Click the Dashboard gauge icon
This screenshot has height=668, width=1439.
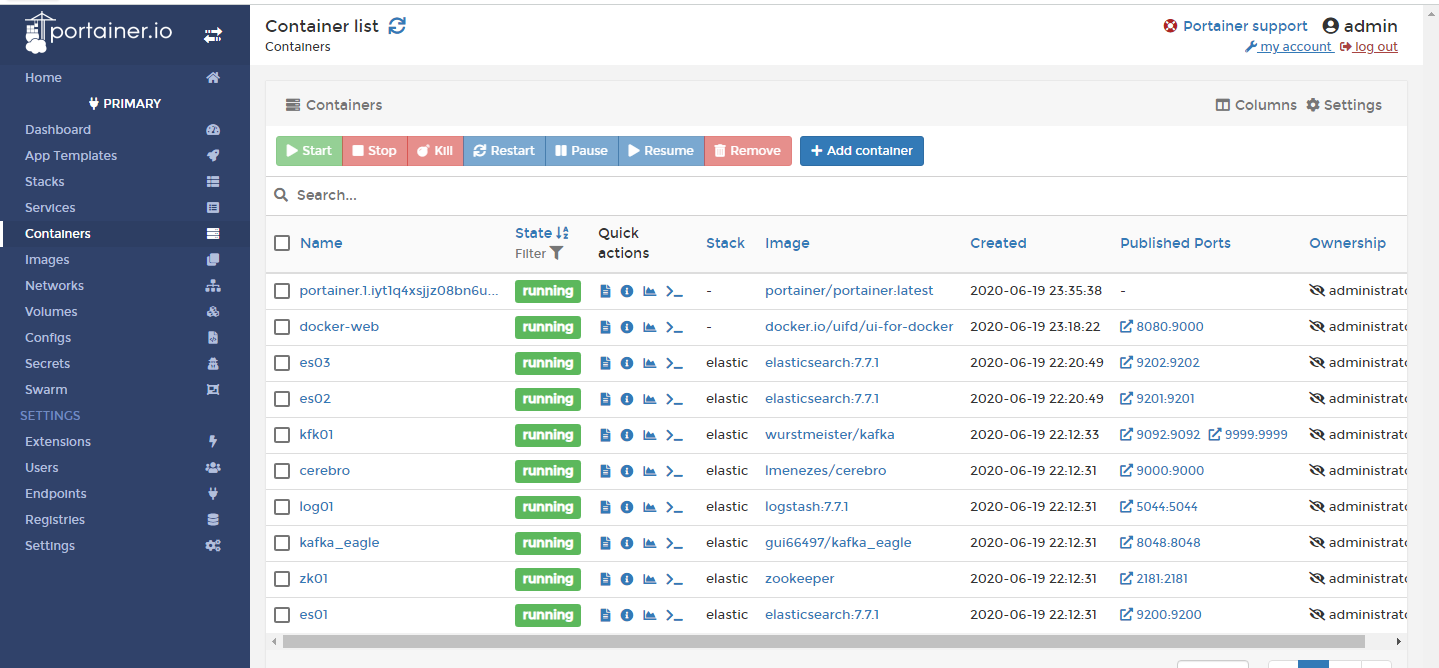(x=213, y=130)
